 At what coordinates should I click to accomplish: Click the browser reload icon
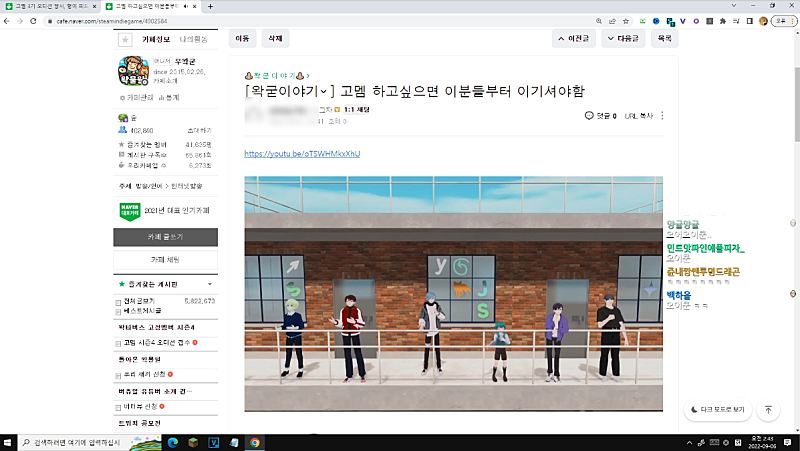(x=35, y=21)
